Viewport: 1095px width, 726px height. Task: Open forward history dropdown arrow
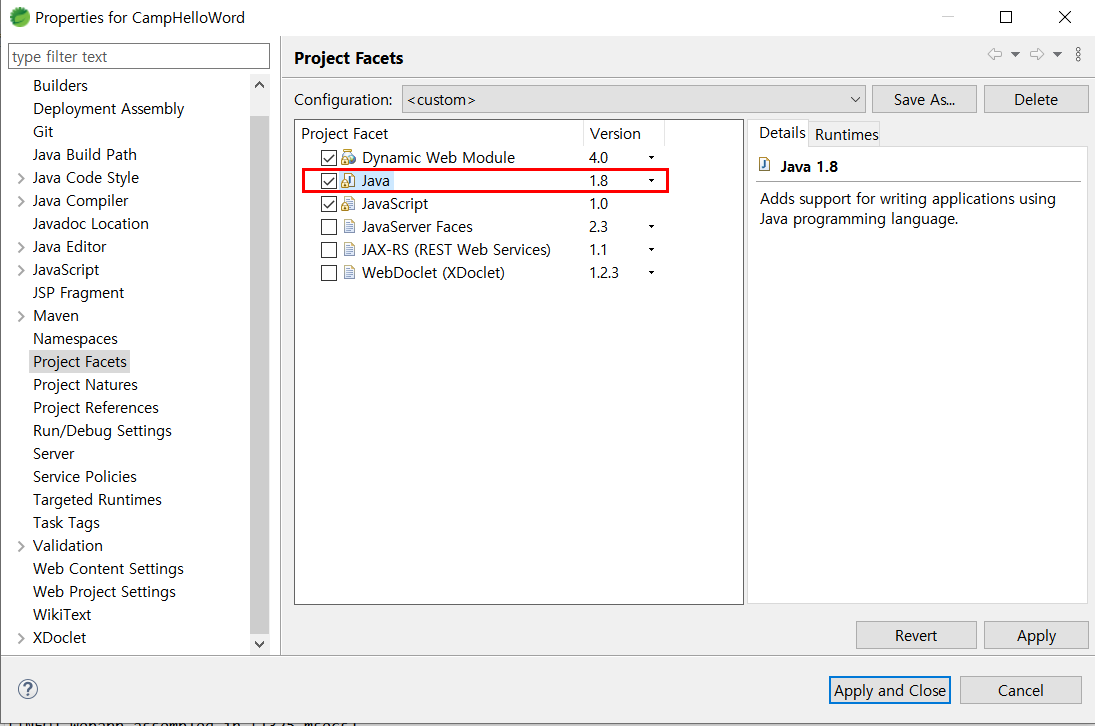coord(1057,54)
